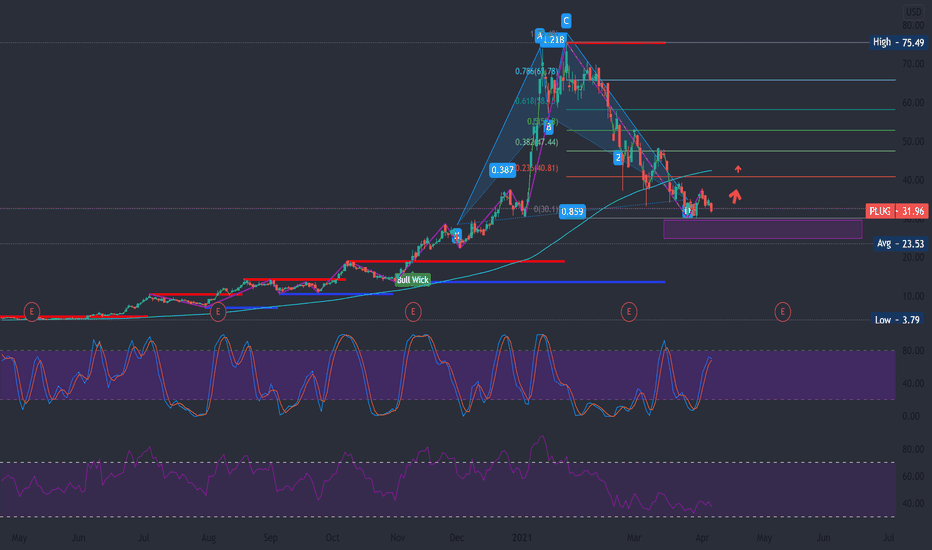Click the Avg 23.53 price label
The height and width of the screenshot is (550, 932).
pyautogui.click(x=900, y=244)
